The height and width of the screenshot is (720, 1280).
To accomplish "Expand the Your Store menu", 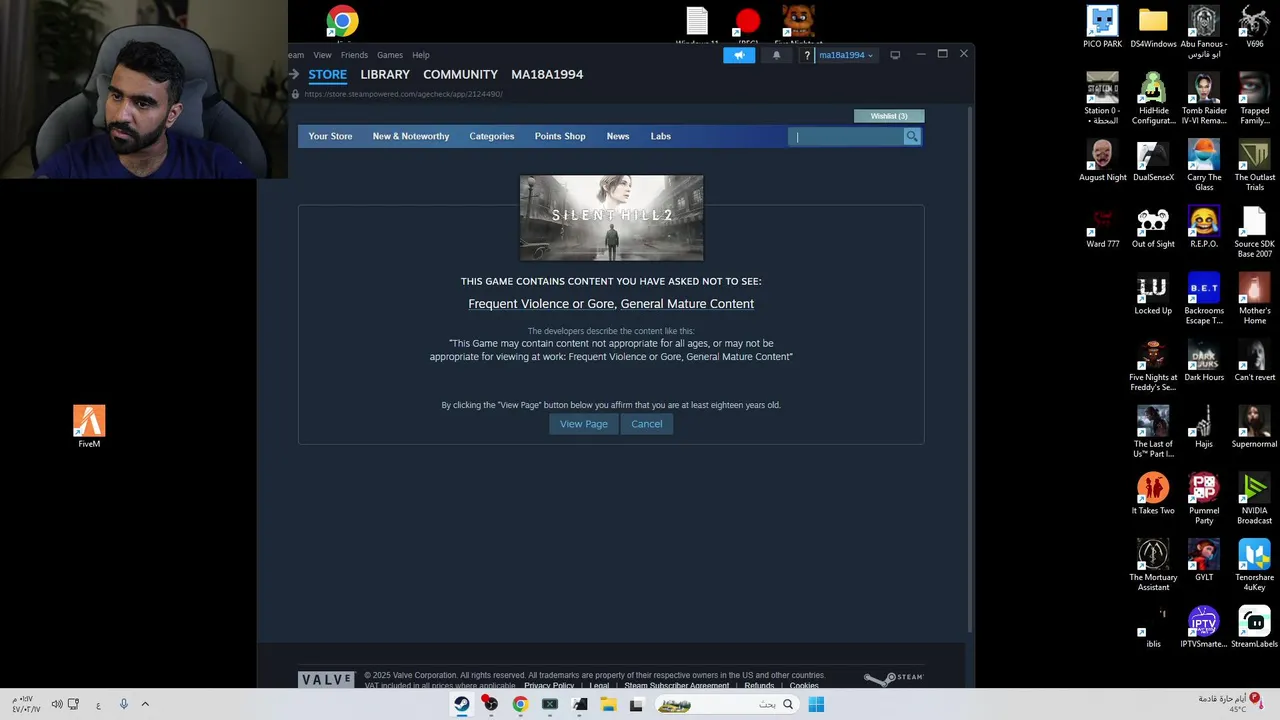I will (x=330, y=136).
